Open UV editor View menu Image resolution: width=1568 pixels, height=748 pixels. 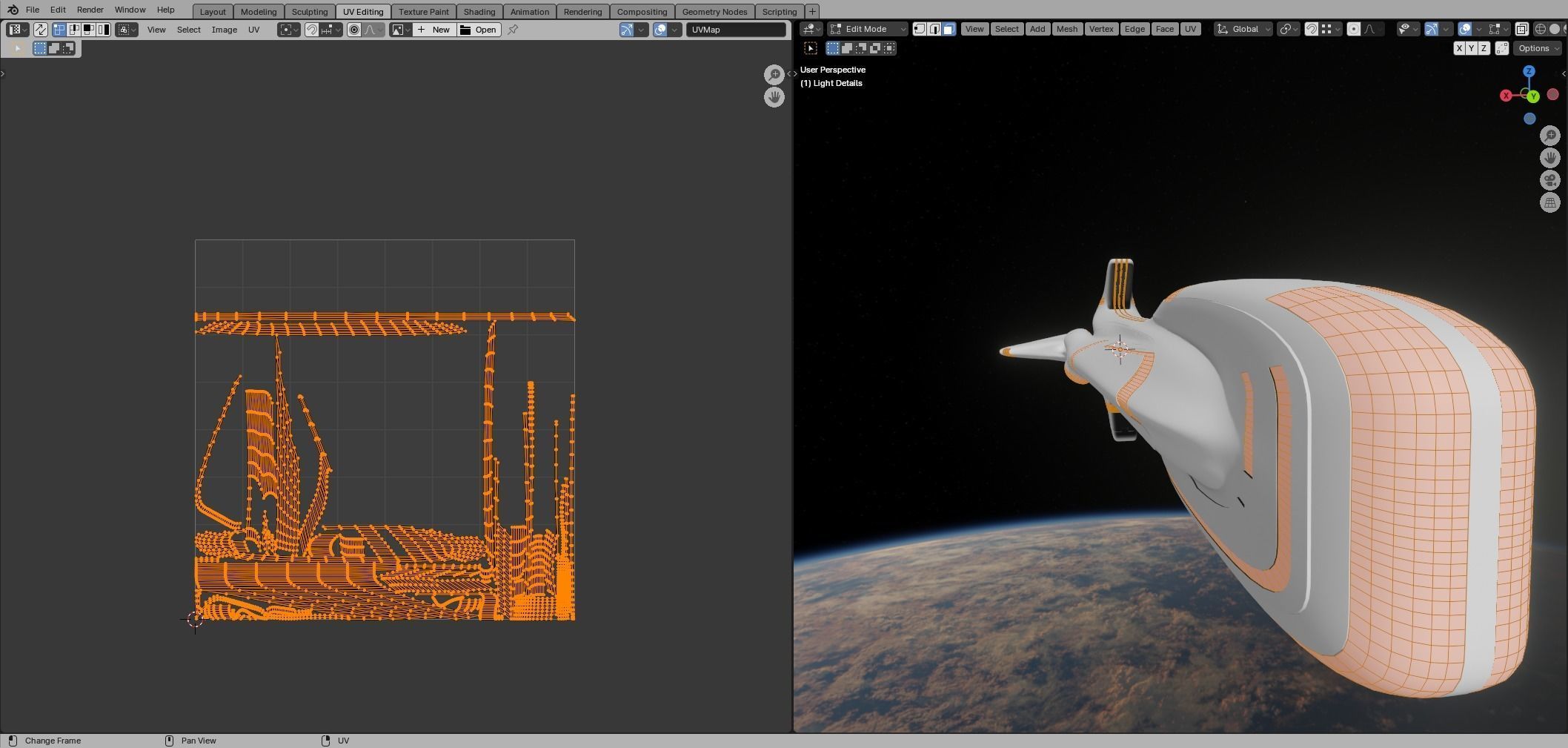click(156, 30)
